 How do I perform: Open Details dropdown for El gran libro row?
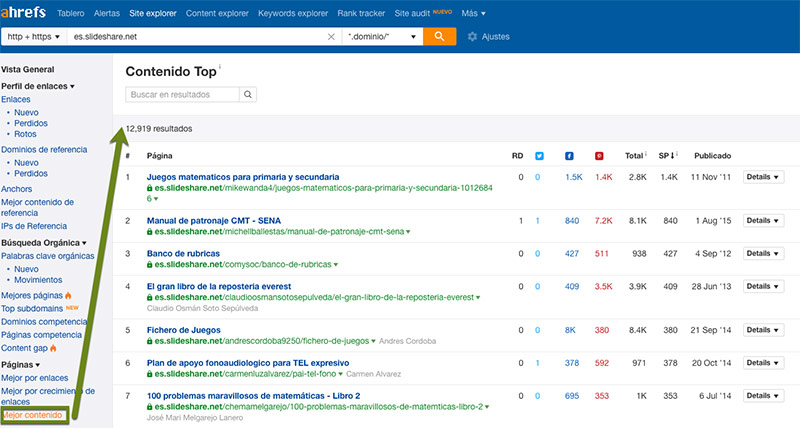coord(763,286)
